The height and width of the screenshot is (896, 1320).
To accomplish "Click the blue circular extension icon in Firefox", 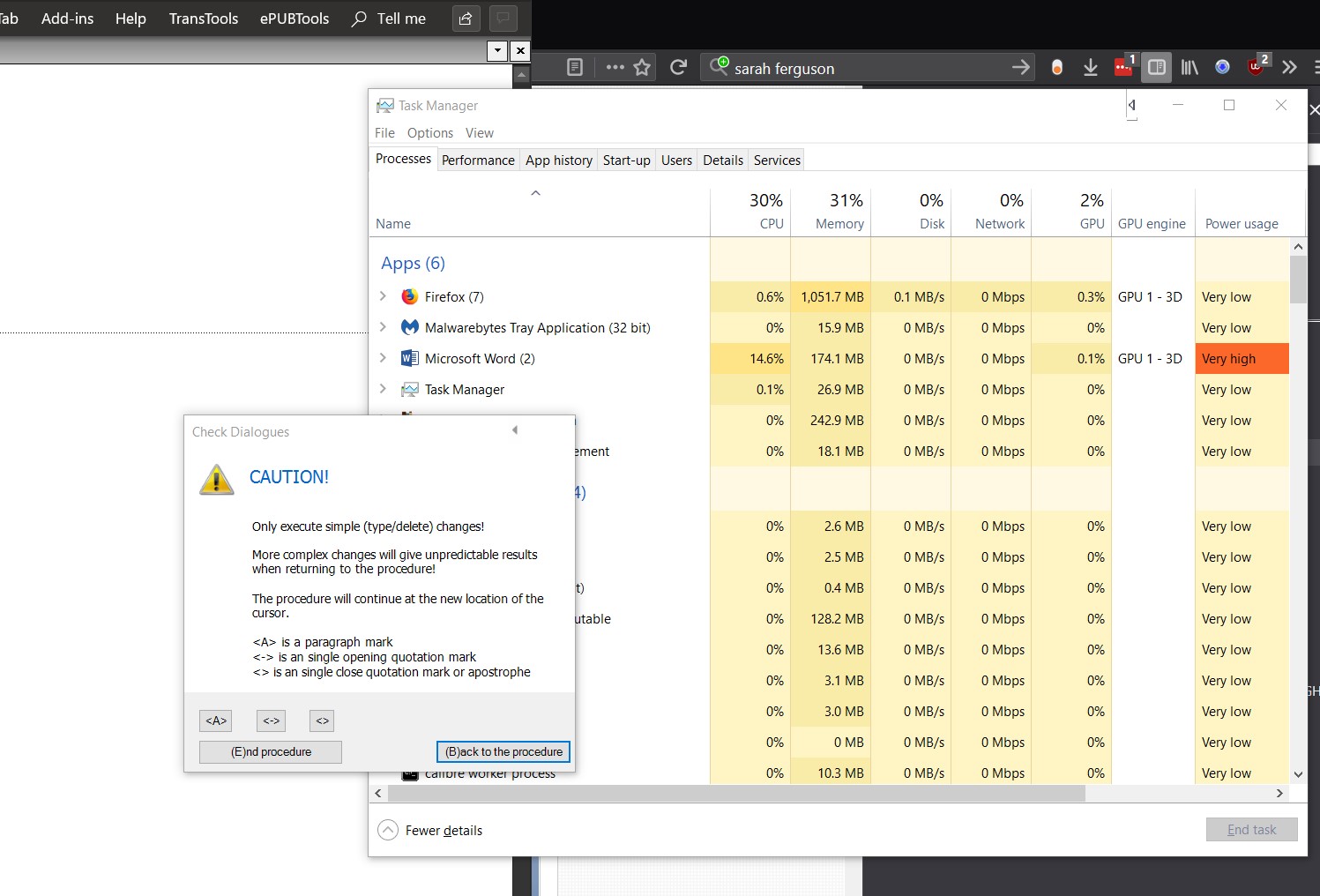I will click(x=1222, y=67).
